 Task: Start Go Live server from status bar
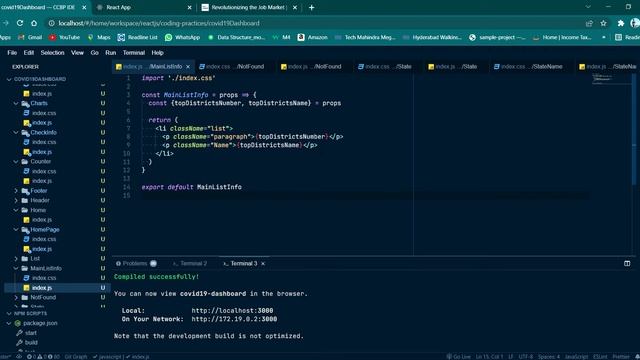click(x=458, y=356)
